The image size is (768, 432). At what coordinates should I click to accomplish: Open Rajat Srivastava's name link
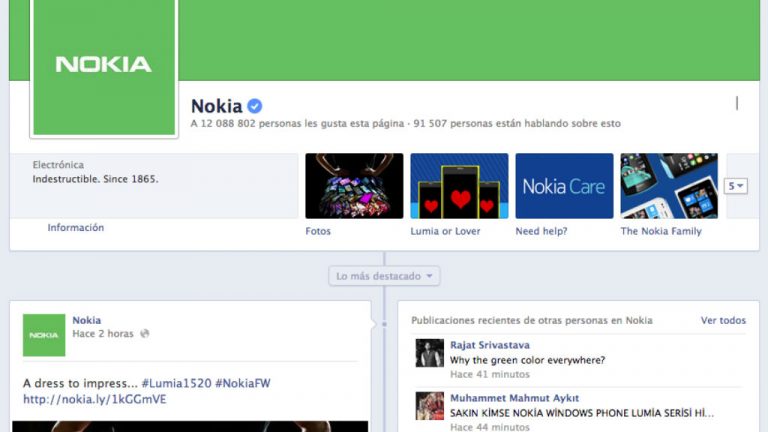coord(490,345)
